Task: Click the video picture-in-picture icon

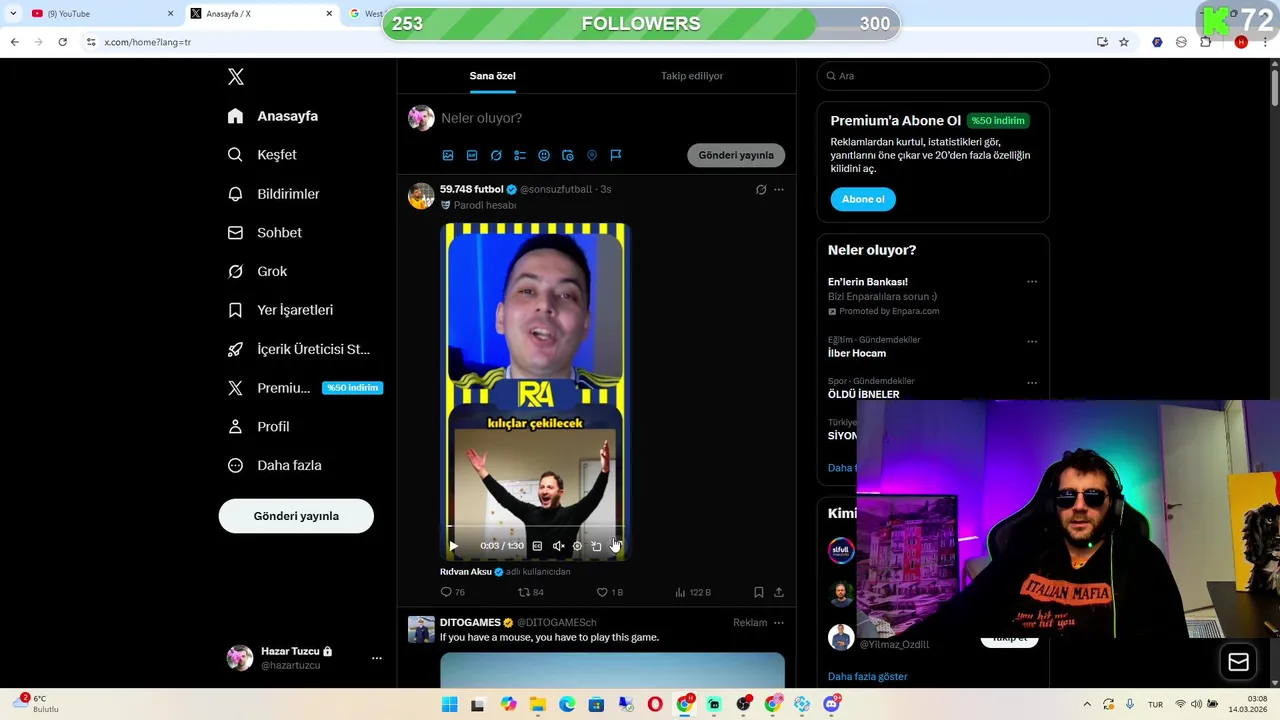Action: 596,546
